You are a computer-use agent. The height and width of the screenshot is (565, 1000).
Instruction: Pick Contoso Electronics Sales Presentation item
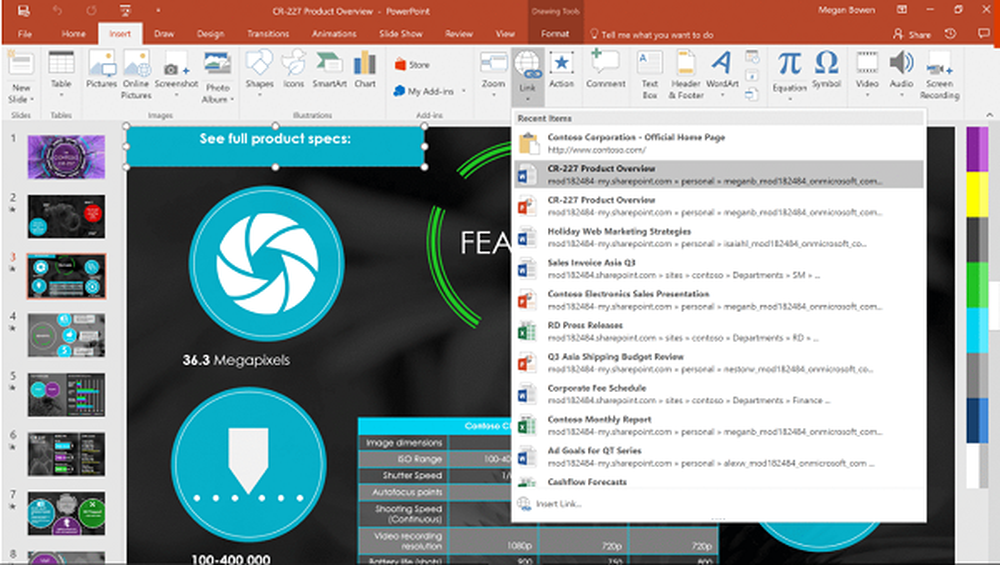coord(719,300)
